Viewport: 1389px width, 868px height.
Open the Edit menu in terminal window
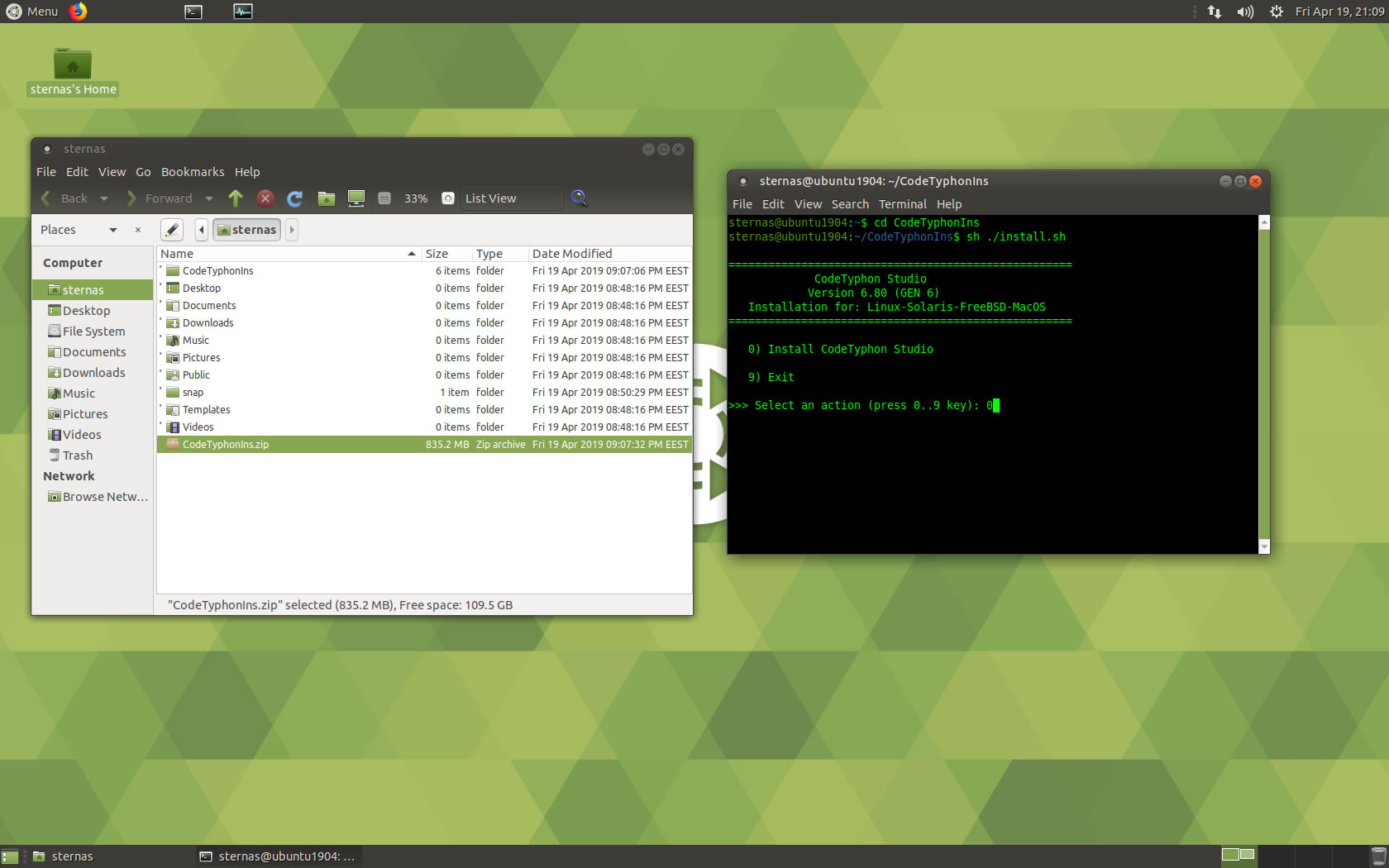coord(773,204)
